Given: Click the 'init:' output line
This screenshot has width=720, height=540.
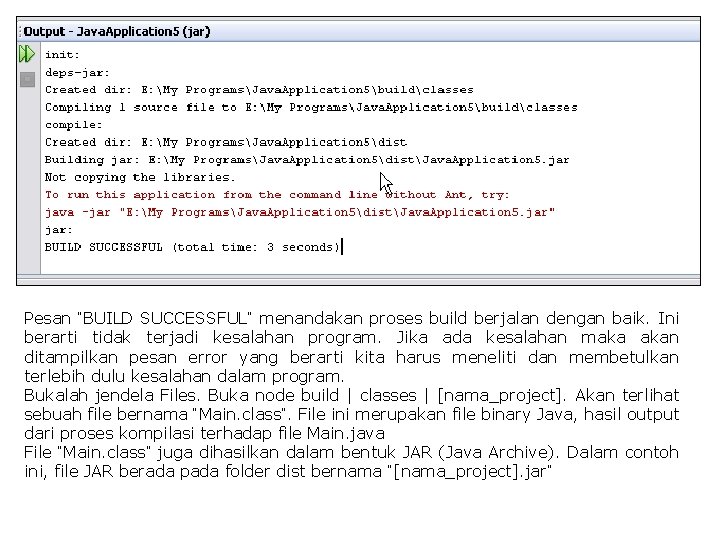Looking at the screenshot, I should click(x=62, y=55).
